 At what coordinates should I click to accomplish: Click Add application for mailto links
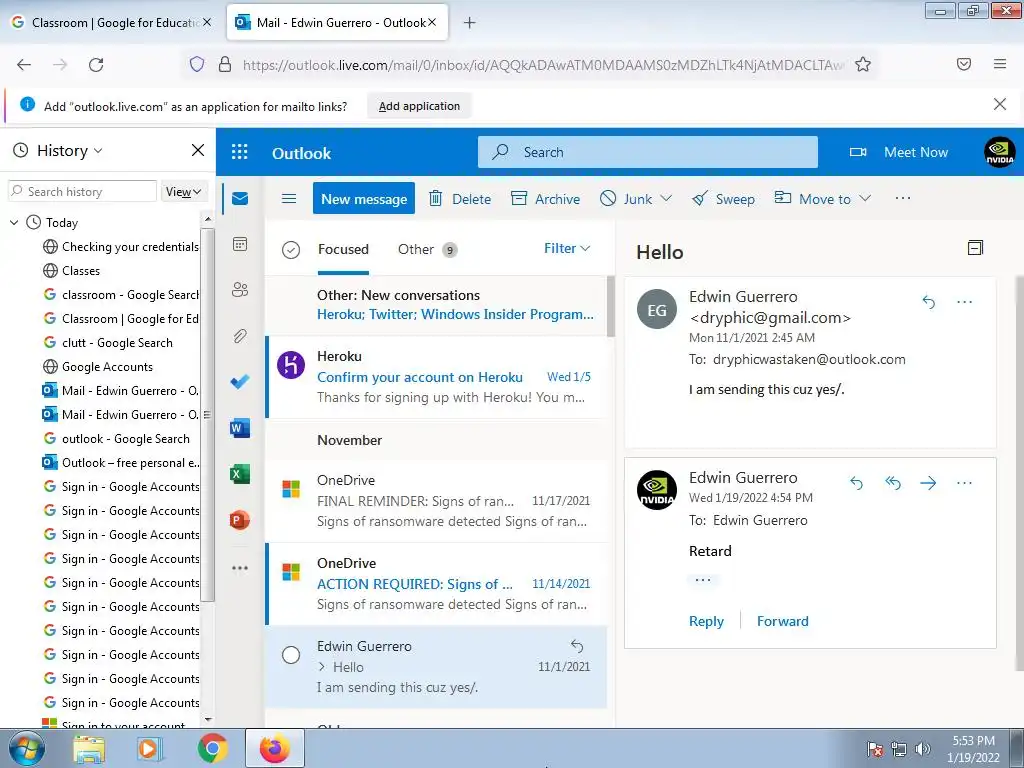pos(419,106)
